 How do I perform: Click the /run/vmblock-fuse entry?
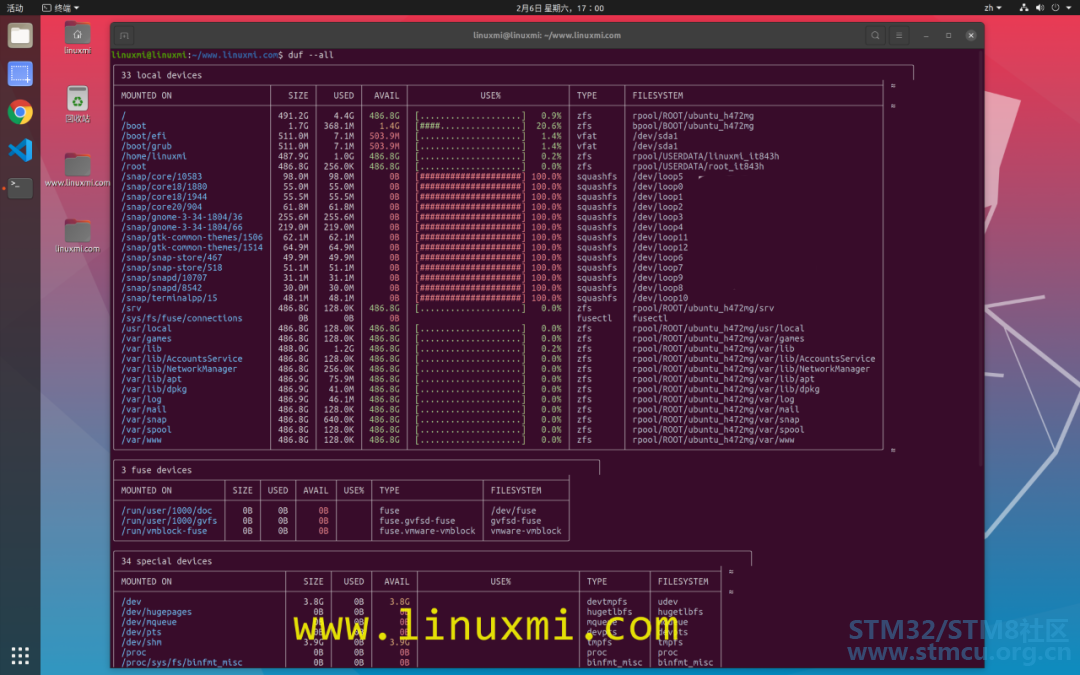tap(164, 531)
